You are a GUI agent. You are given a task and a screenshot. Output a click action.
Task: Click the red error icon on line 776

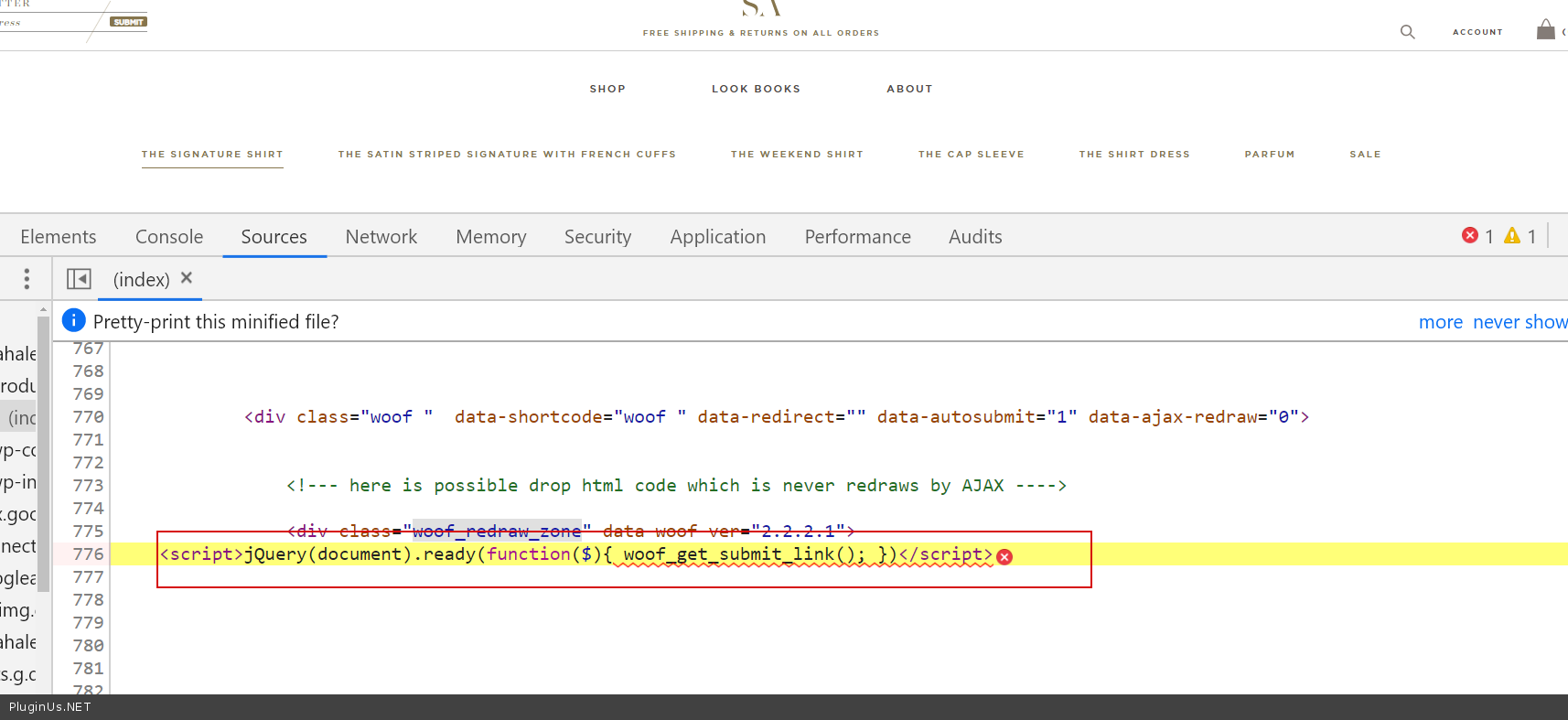1004,556
